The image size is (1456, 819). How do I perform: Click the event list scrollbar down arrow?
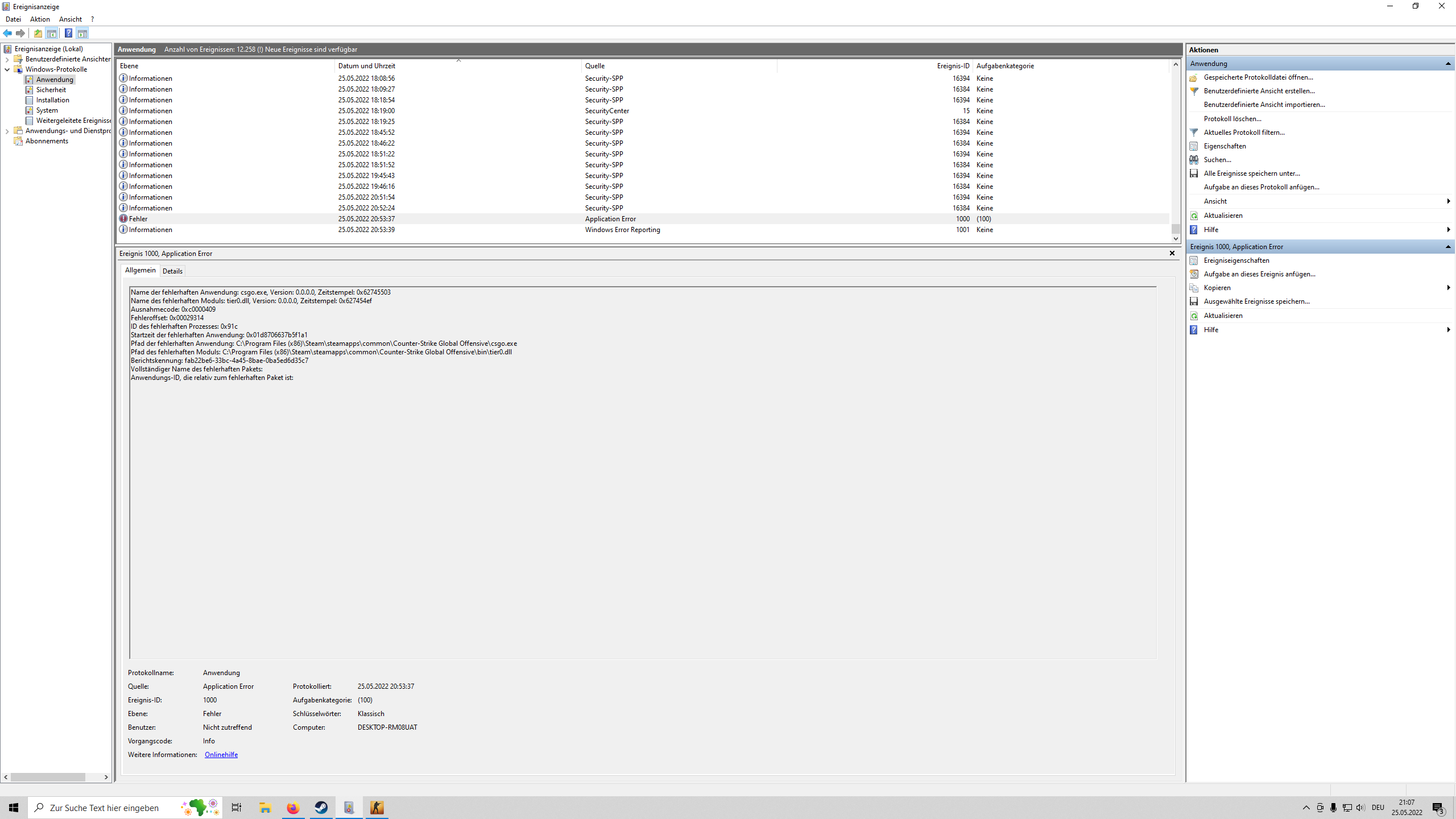coord(1176,239)
